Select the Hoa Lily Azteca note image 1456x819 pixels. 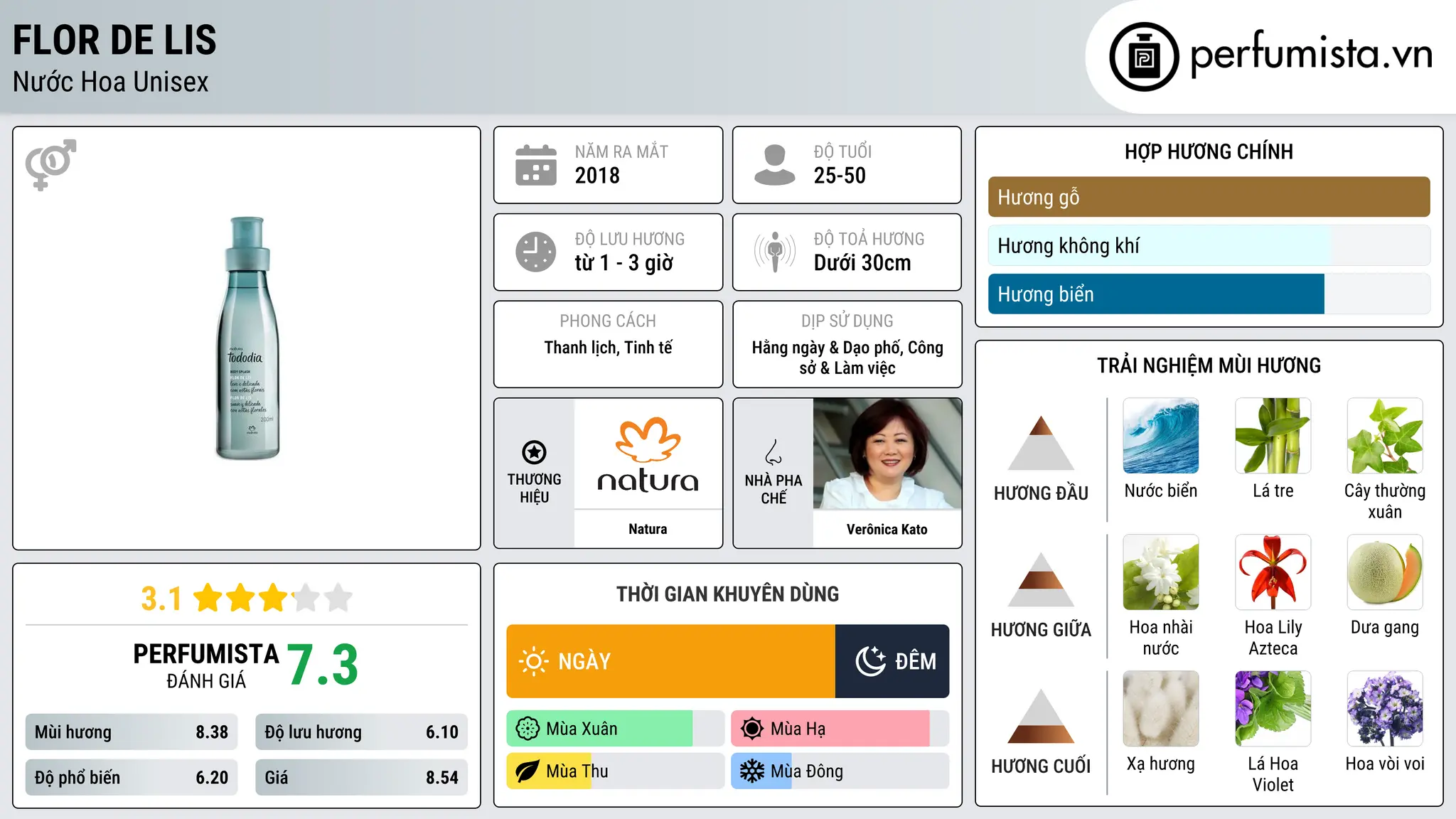pos(1273,572)
